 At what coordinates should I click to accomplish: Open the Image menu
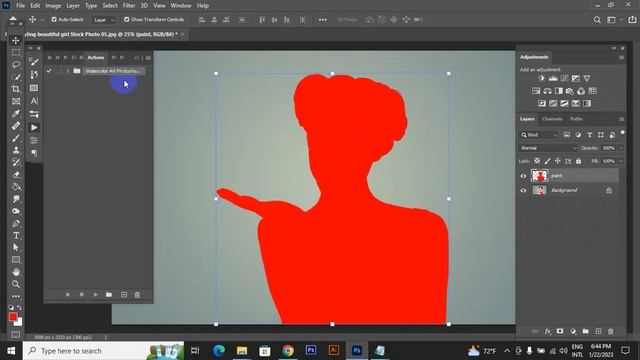[53, 6]
